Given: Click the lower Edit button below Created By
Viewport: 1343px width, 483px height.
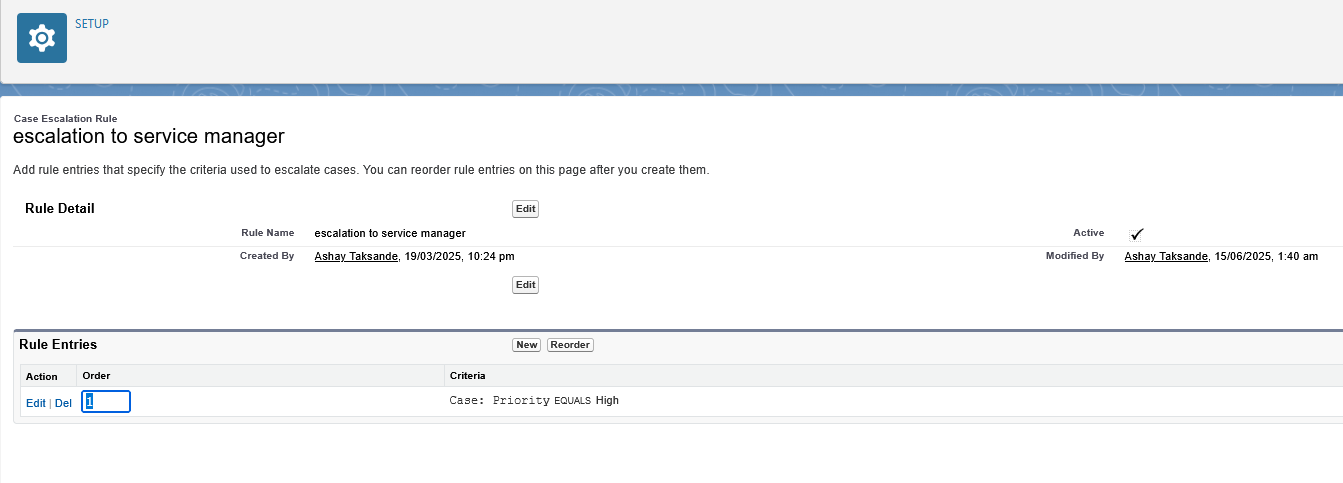Looking at the screenshot, I should pos(525,285).
